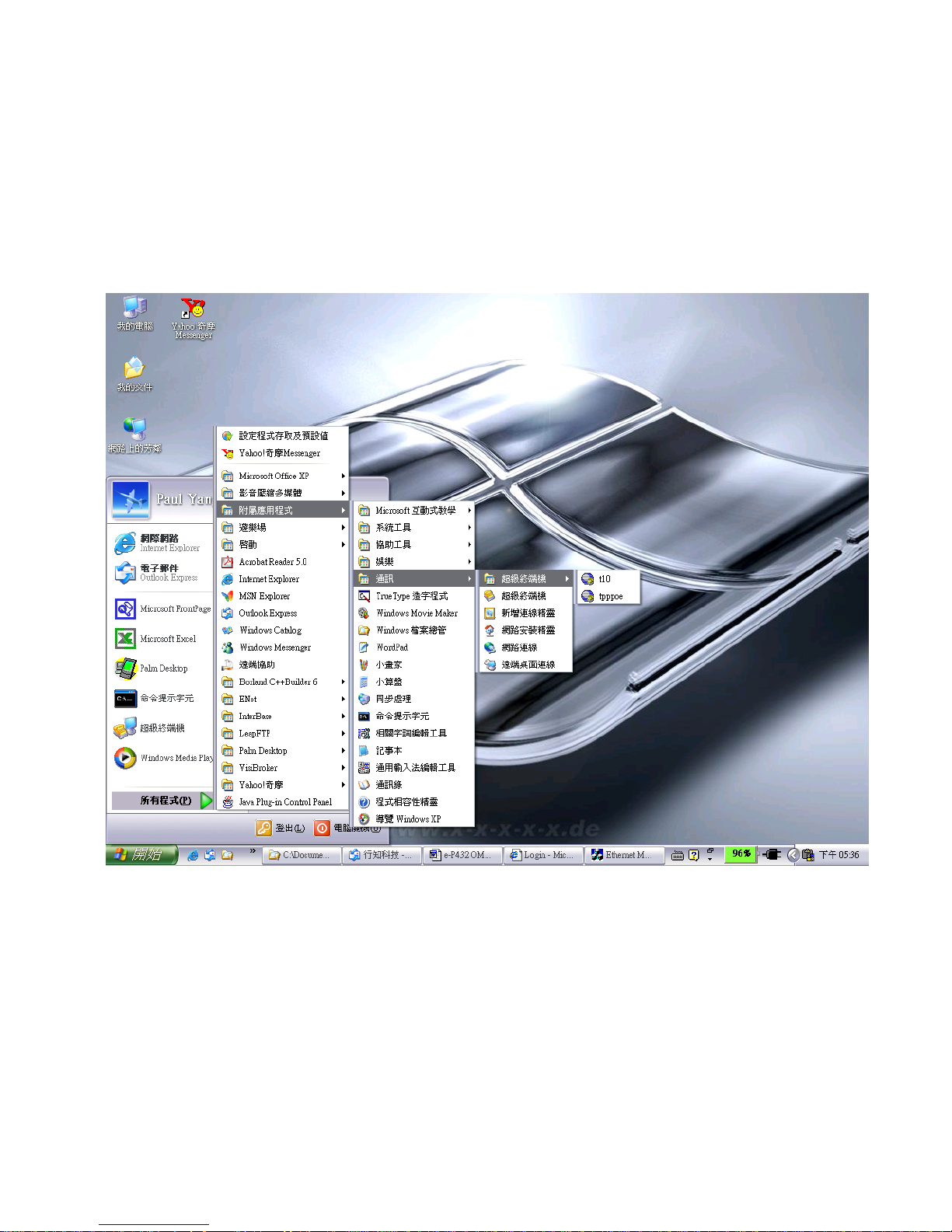The width and height of the screenshot is (952, 1232).
Task: Expand the Microsoft Office XP submenu
Action: (283, 476)
